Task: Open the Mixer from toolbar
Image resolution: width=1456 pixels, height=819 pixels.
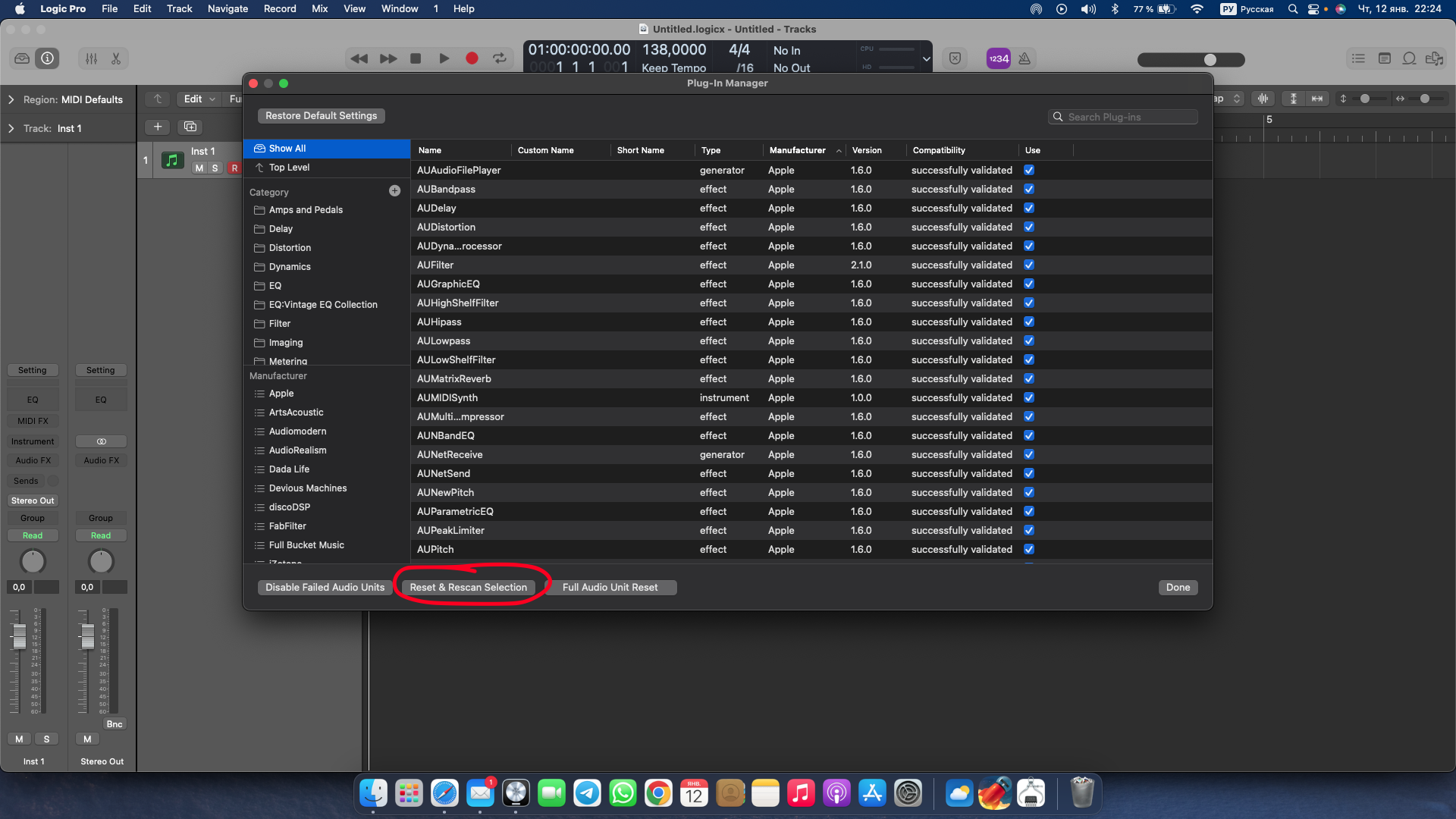Action: [x=91, y=58]
